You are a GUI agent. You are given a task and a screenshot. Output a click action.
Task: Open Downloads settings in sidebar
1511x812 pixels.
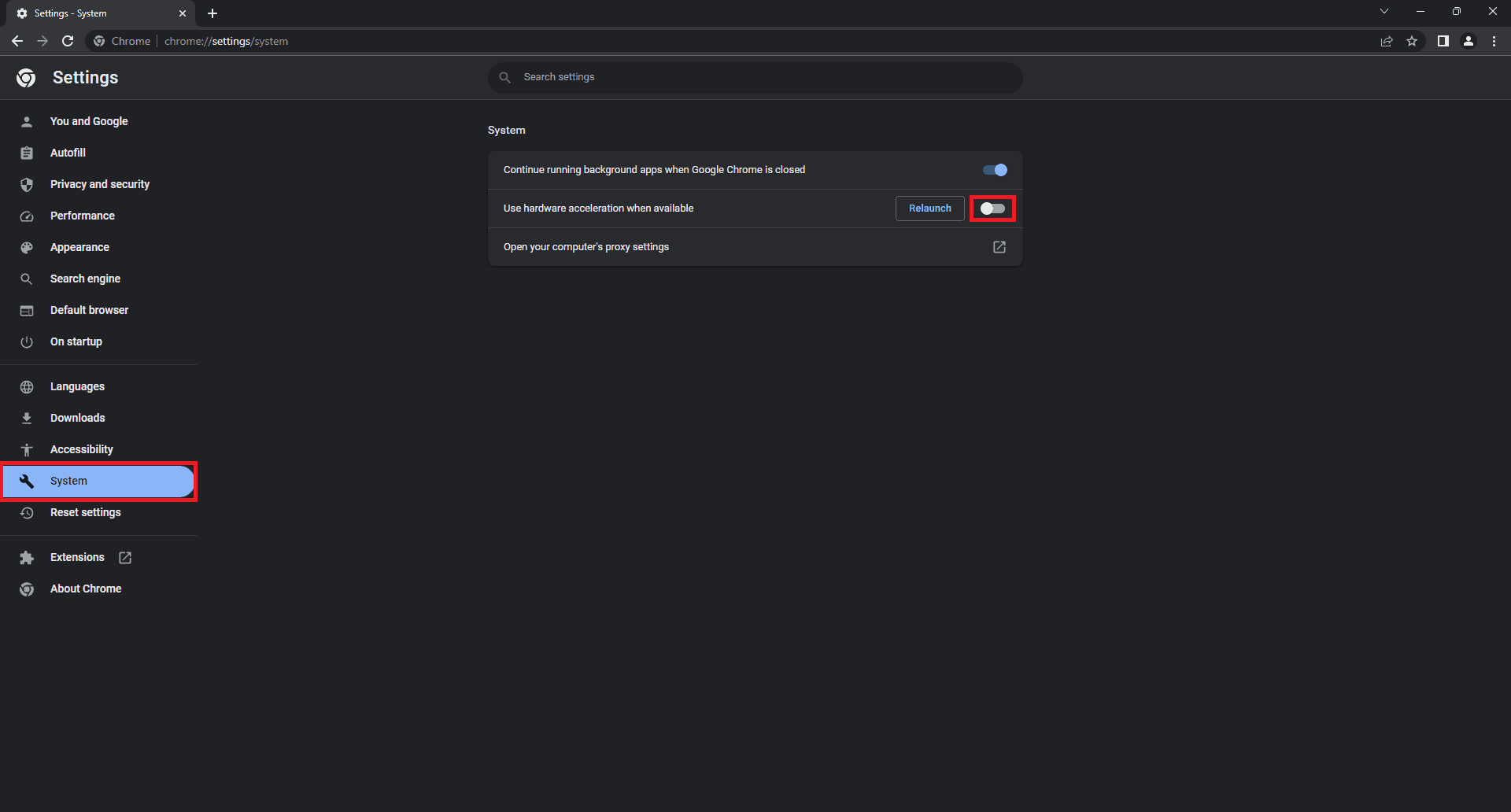[x=77, y=418]
